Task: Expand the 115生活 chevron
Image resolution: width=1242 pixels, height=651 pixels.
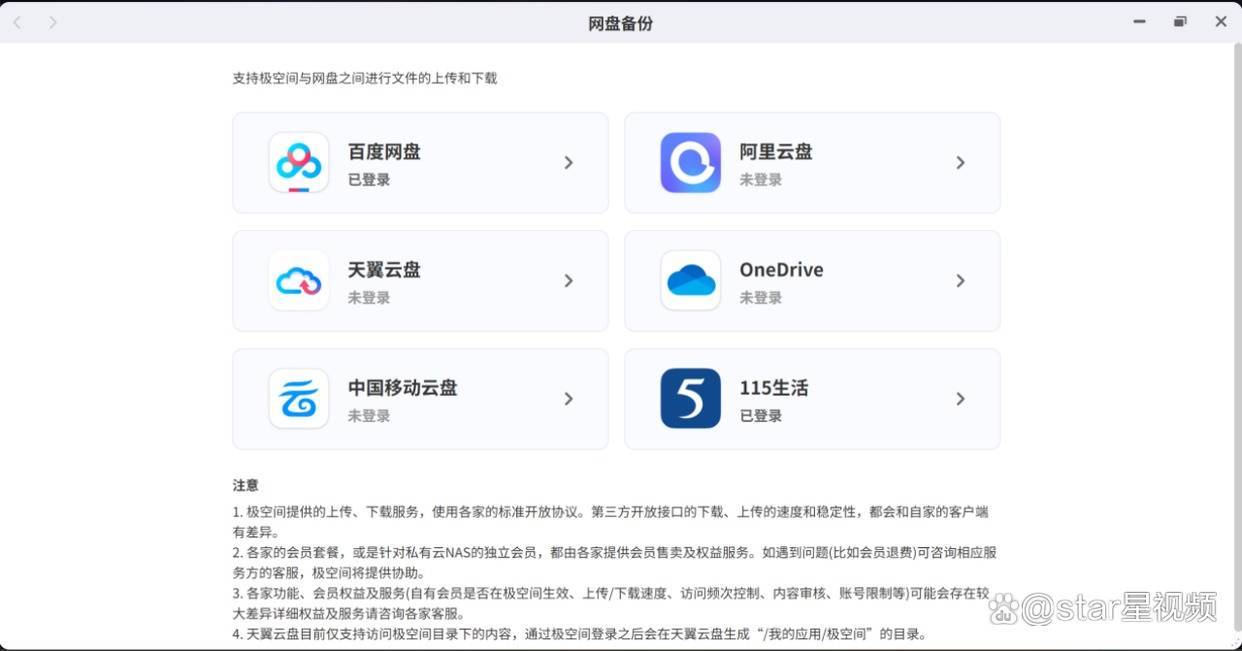Action: pyautogui.click(x=960, y=398)
